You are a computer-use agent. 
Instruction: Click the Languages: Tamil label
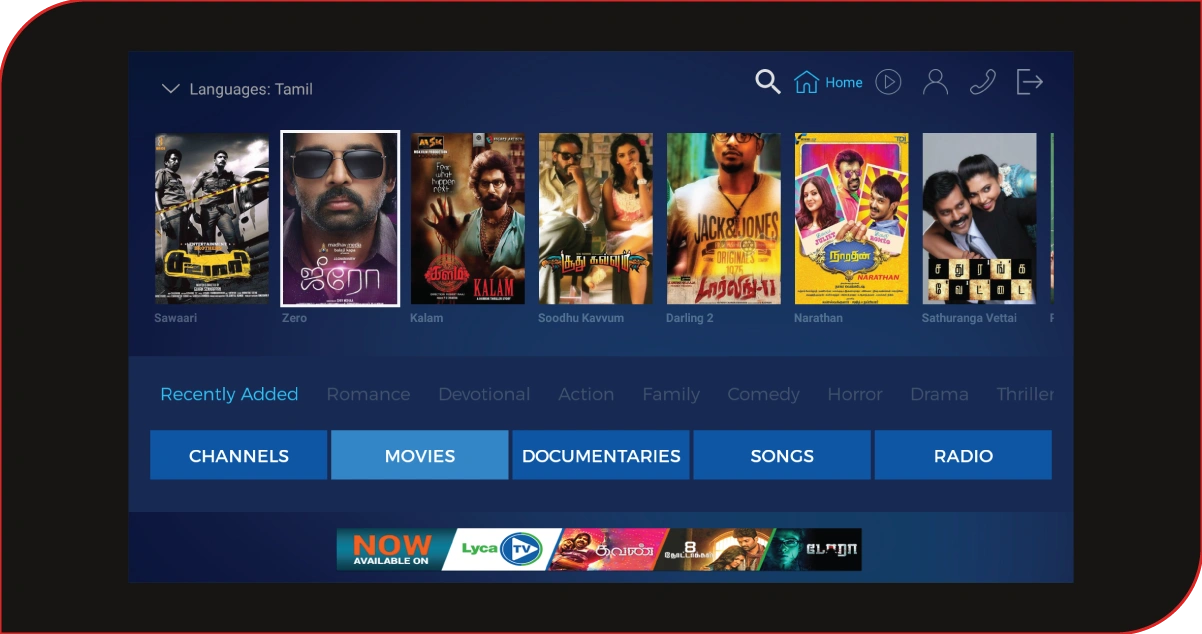click(251, 89)
